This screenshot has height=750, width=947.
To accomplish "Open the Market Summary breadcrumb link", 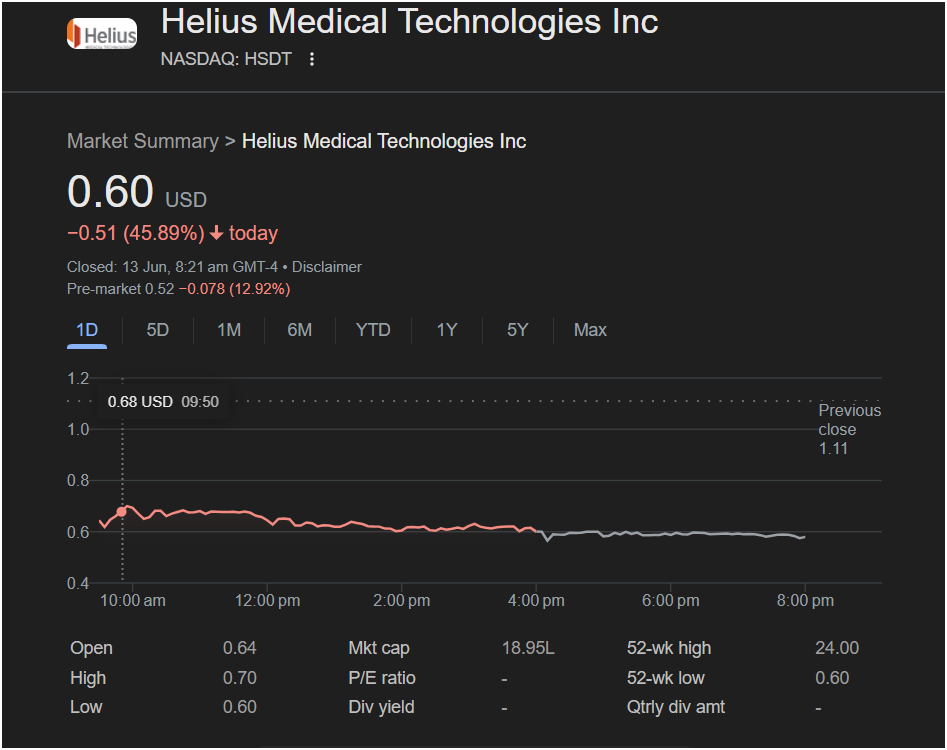I will click(142, 141).
